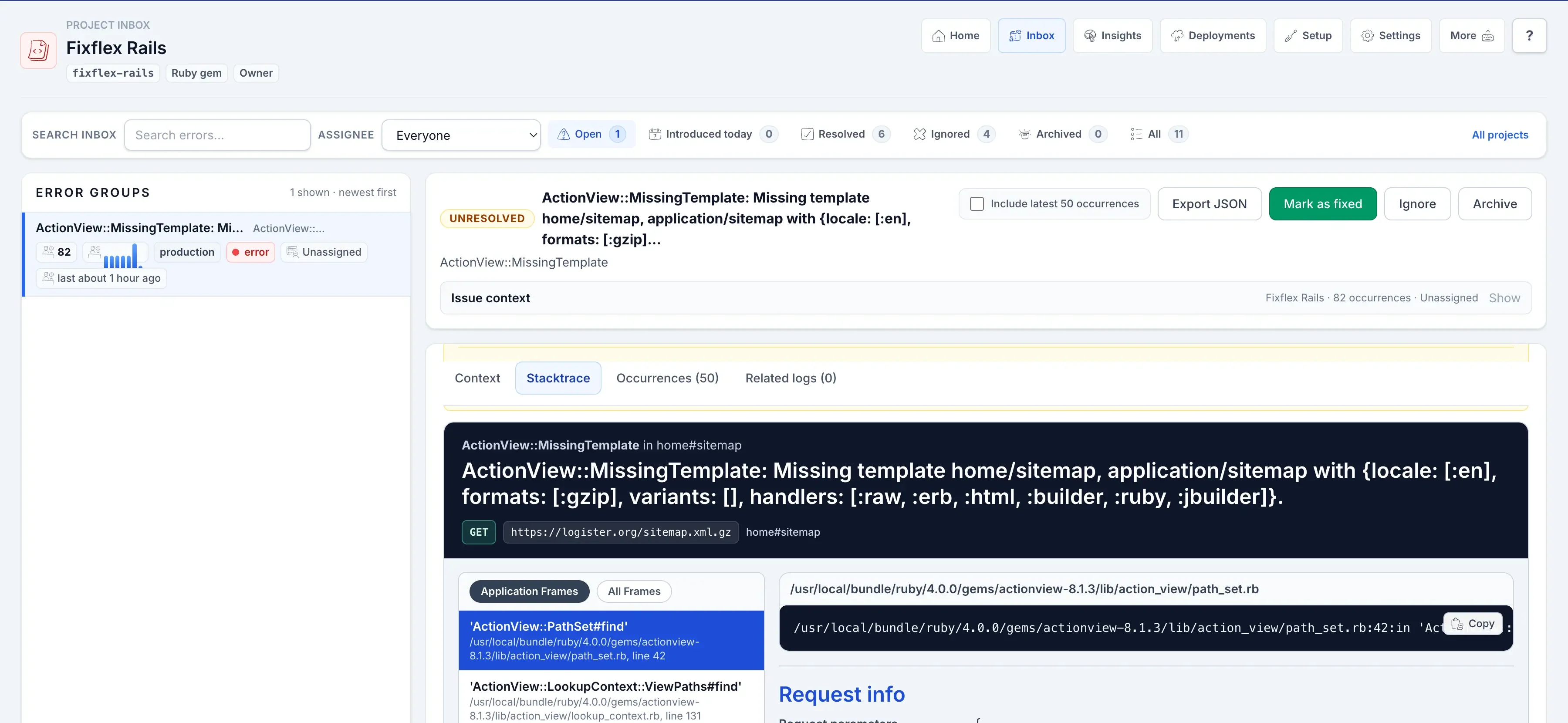Select the Open filter tab

tap(591, 134)
